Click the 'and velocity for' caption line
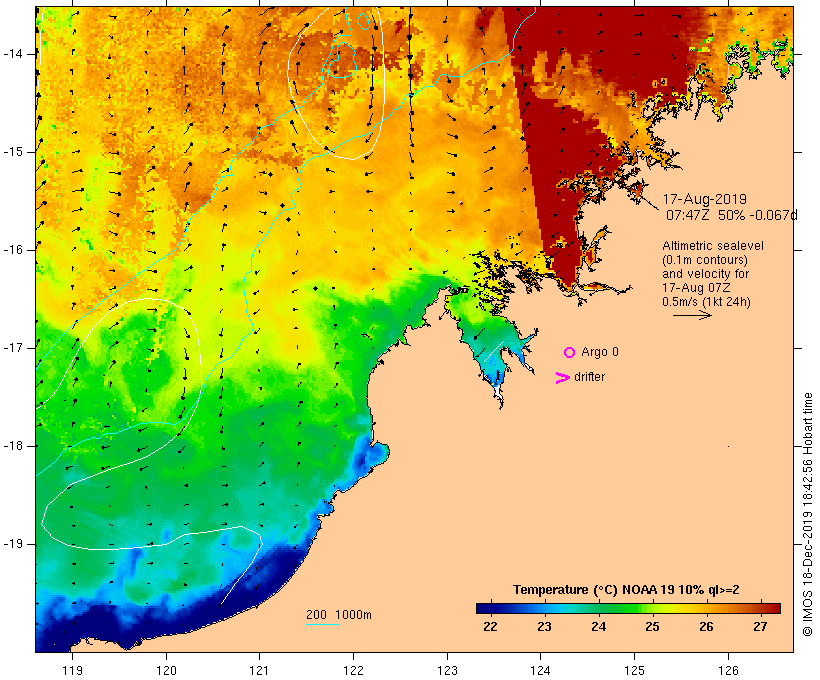820x680 pixels. [x=705, y=274]
